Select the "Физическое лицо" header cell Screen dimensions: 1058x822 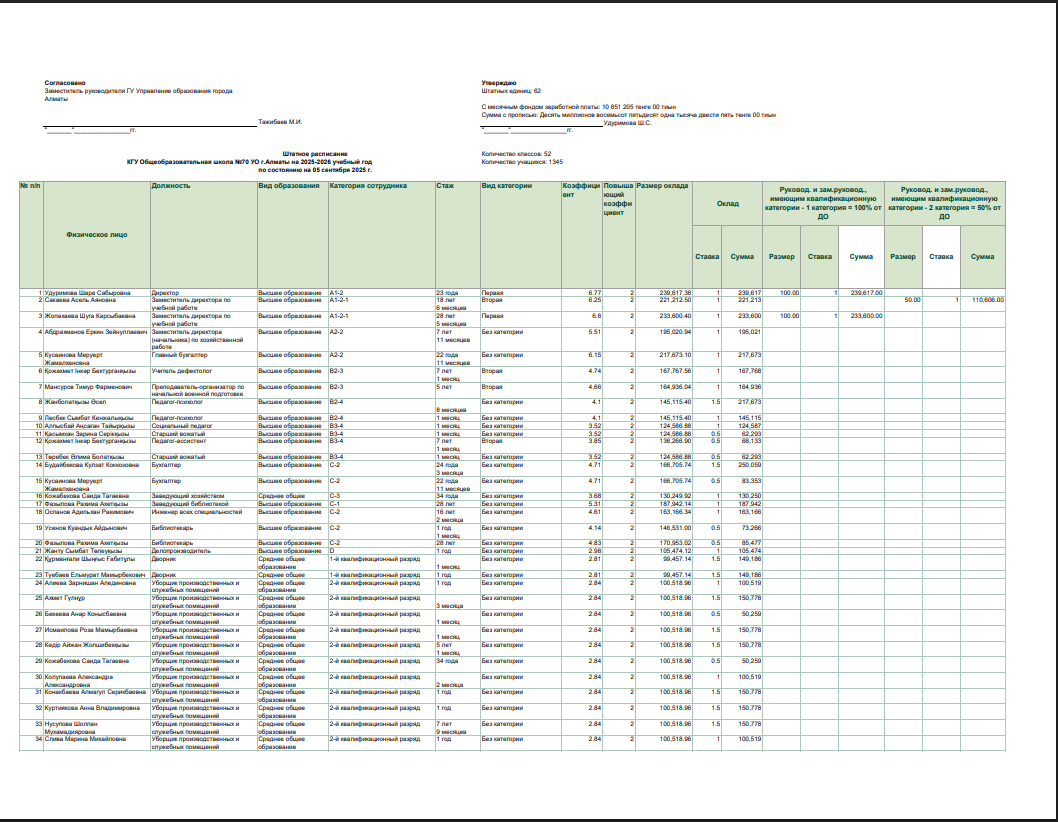(x=95, y=236)
